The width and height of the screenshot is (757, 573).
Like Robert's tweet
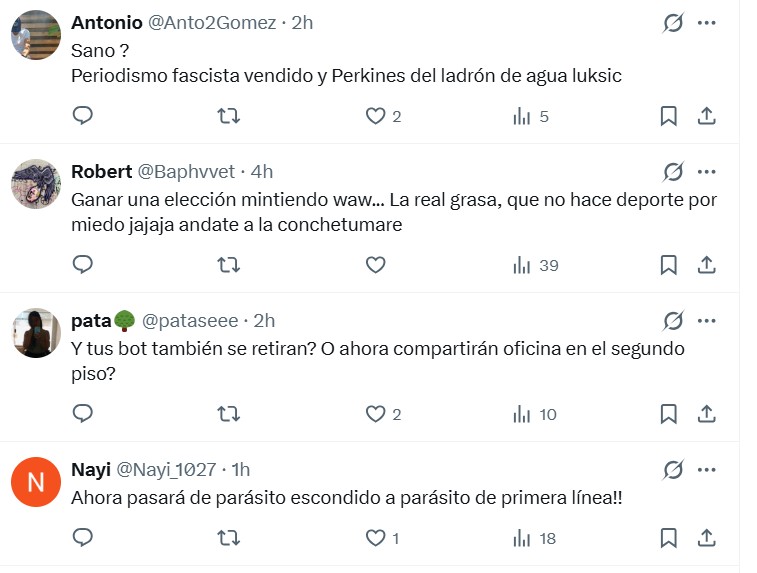click(375, 265)
